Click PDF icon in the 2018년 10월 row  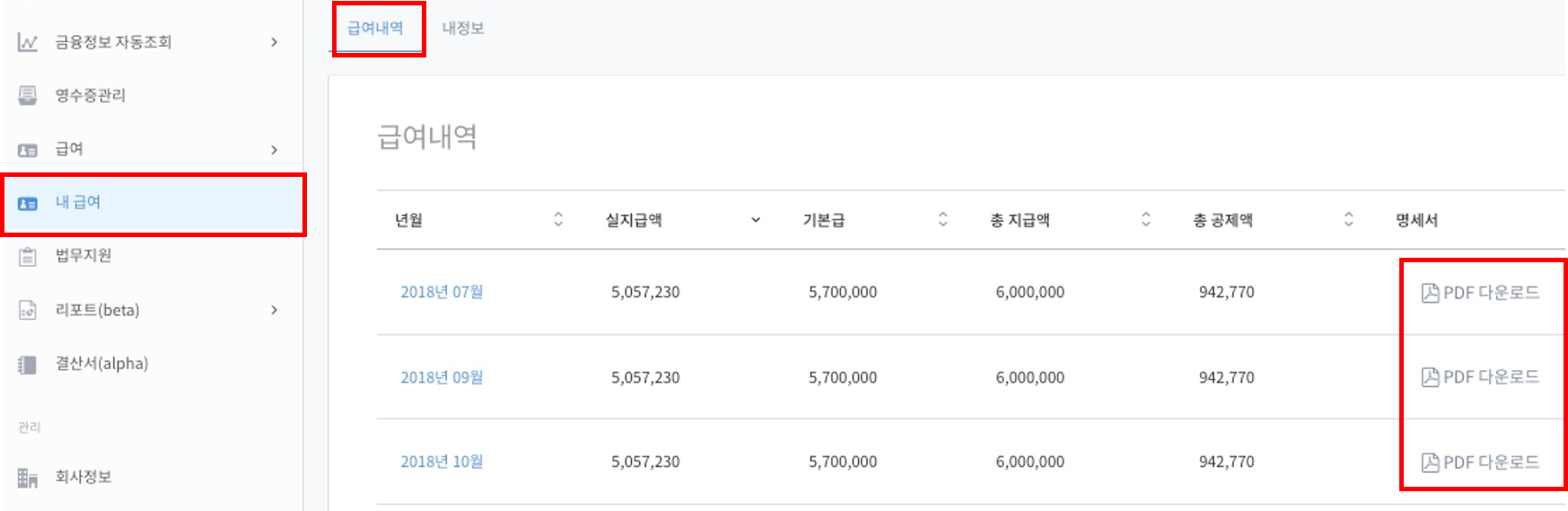coord(1431,463)
